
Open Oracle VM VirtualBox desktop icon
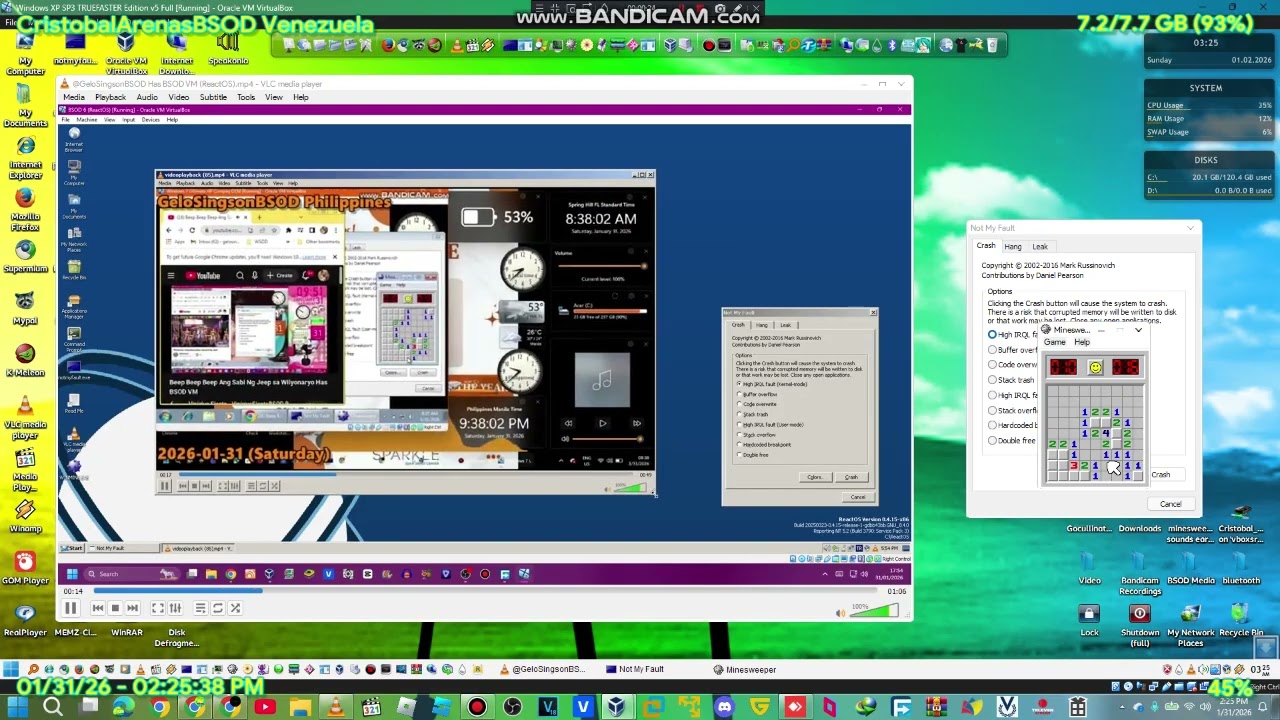coord(126,56)
